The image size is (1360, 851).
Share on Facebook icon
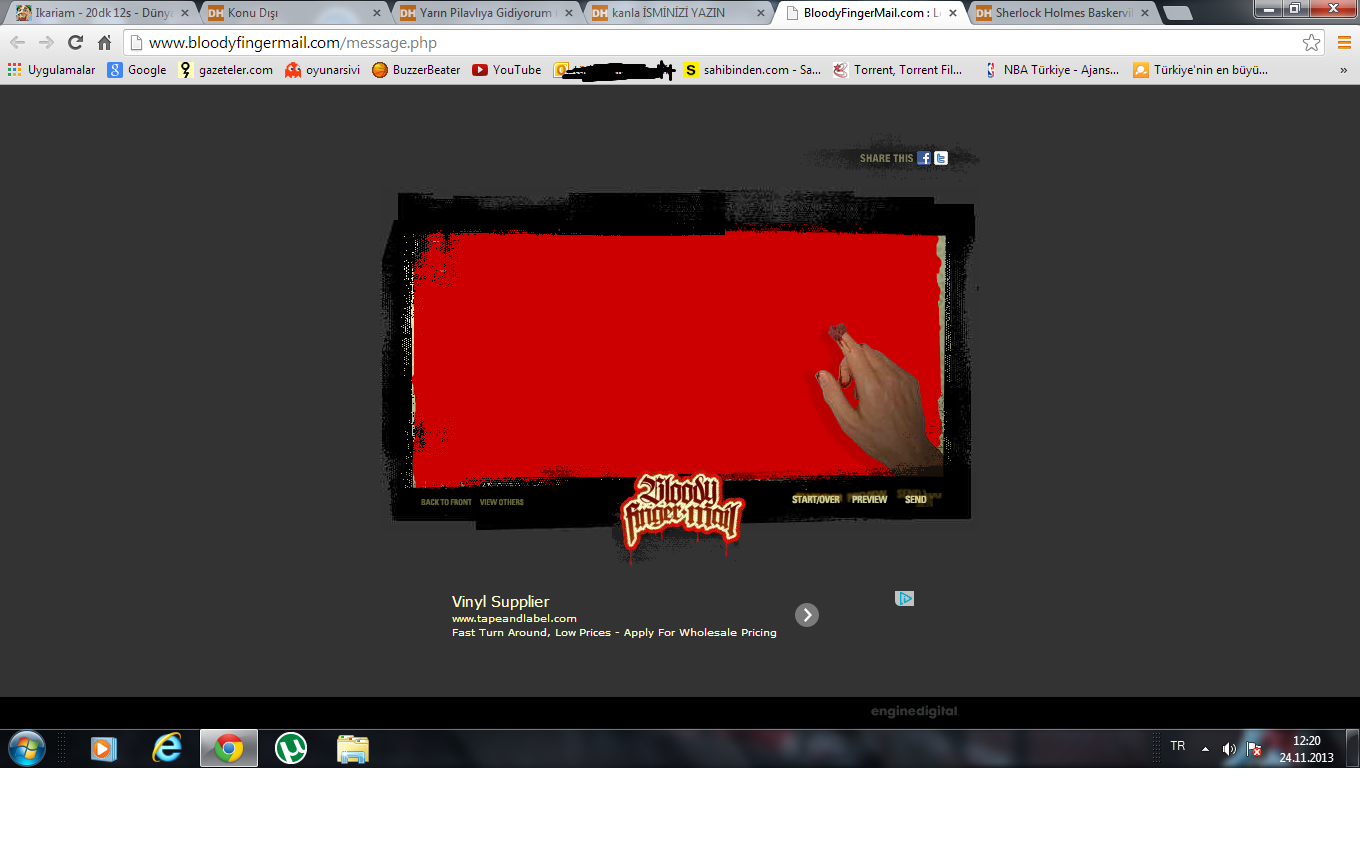pos(924,158)
